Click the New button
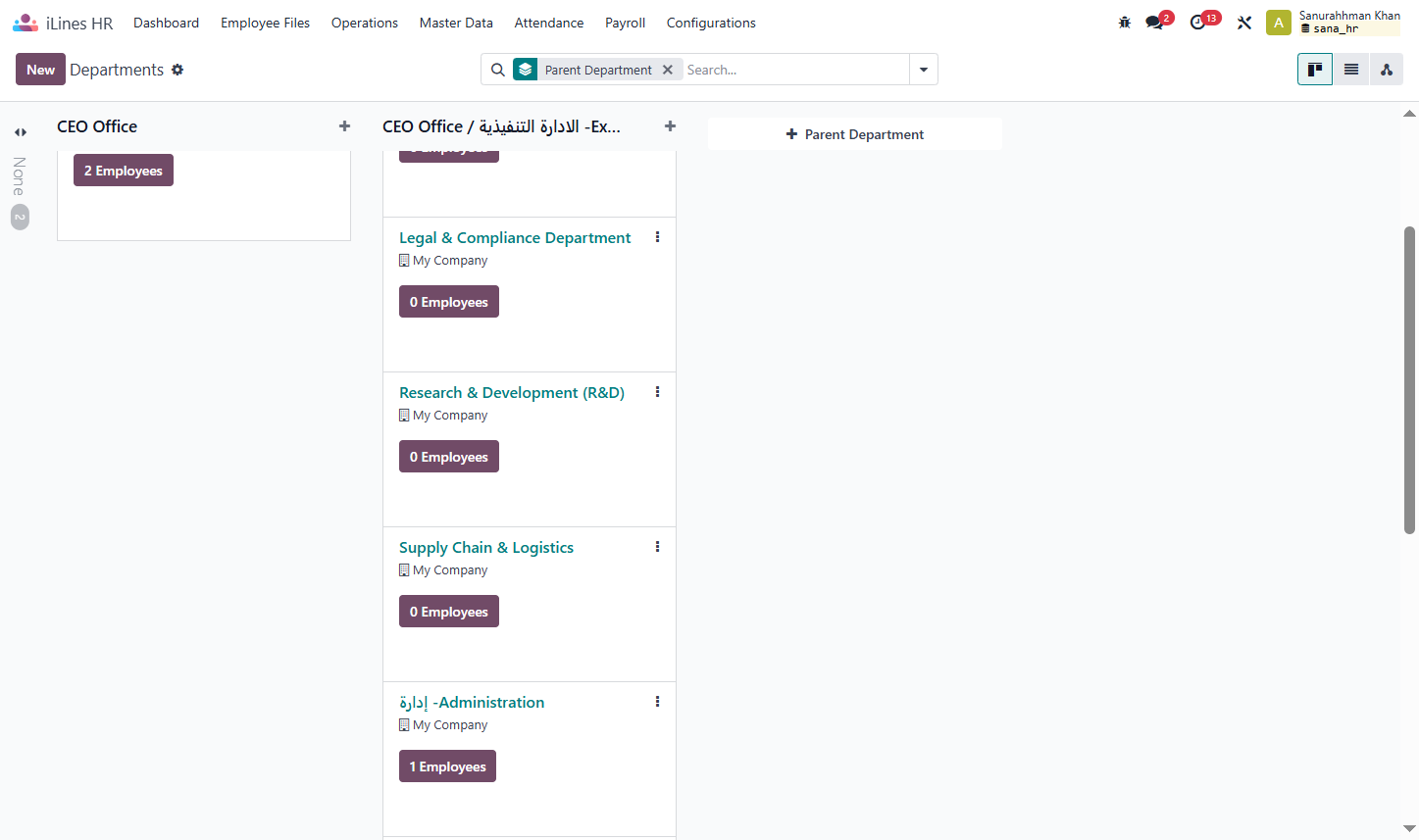 point(40,70)
